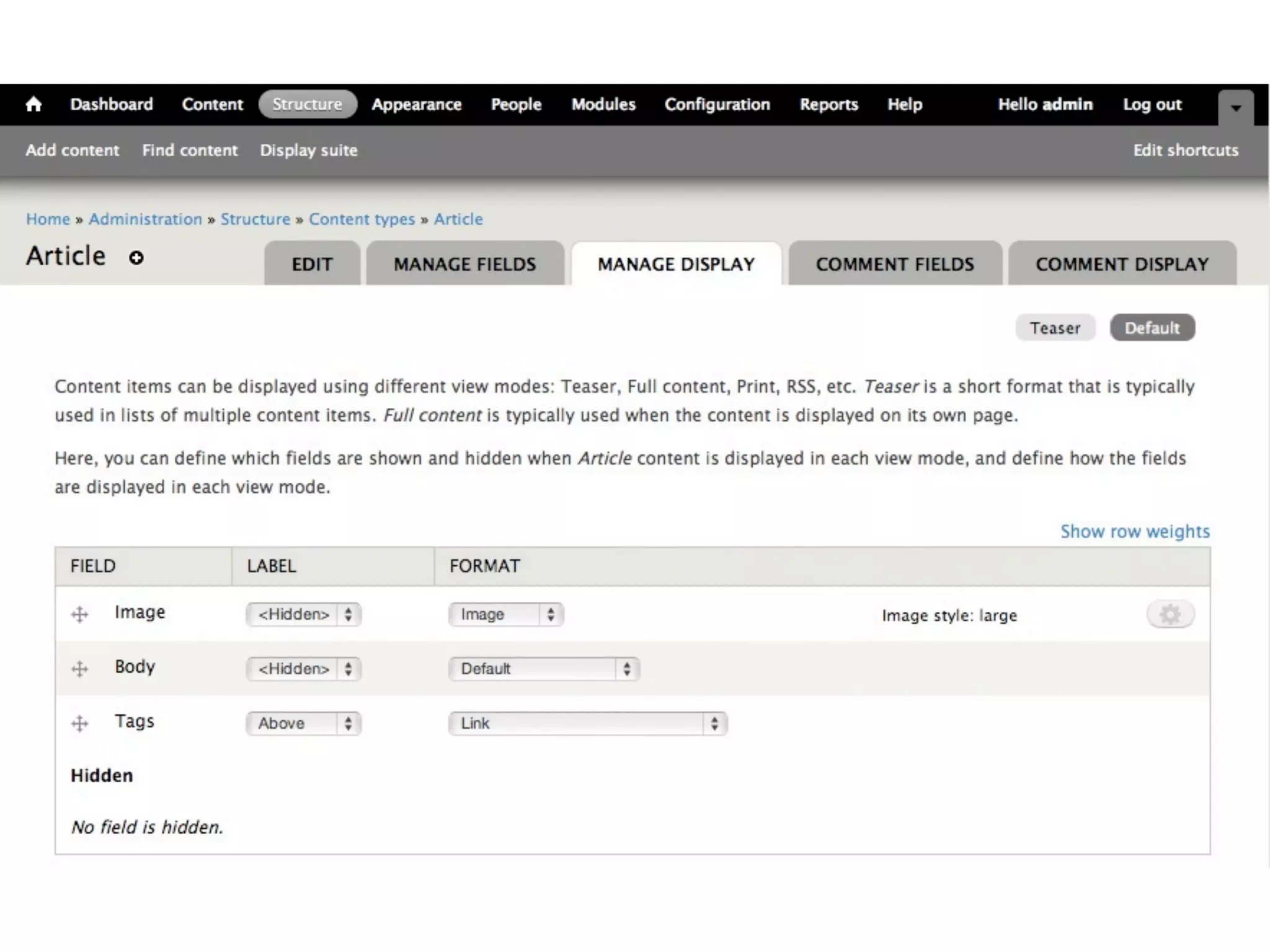Click the plus icon next to Article title
Screen dimensions: 1270x952
tap(136, 258)
